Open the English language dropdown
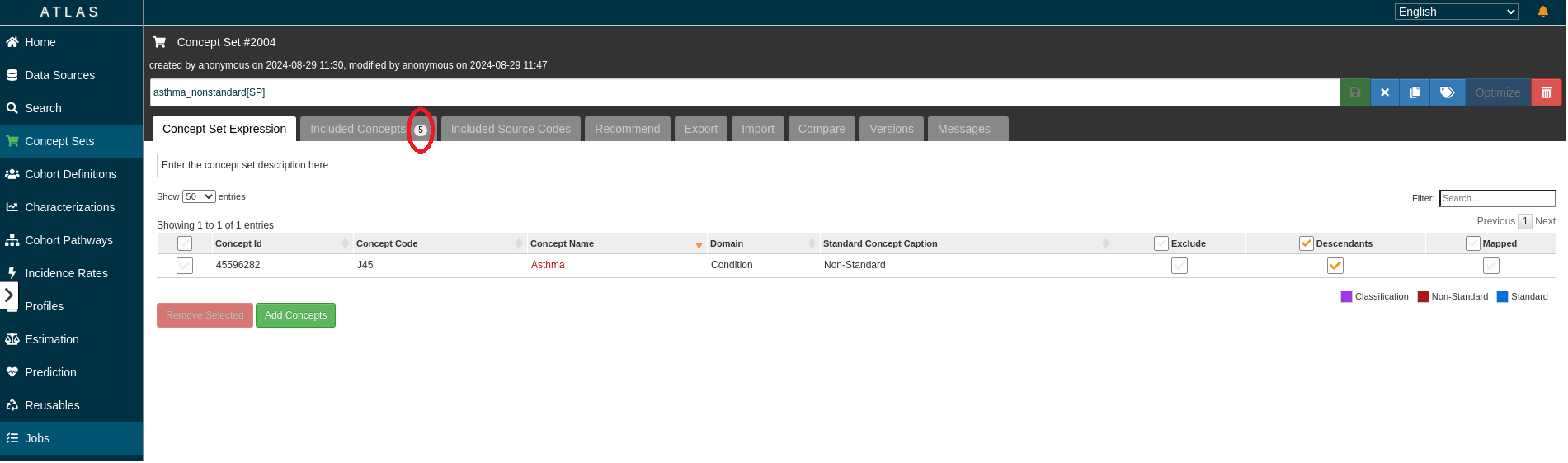This screenshot has width=1568, height=463. 1456,12
